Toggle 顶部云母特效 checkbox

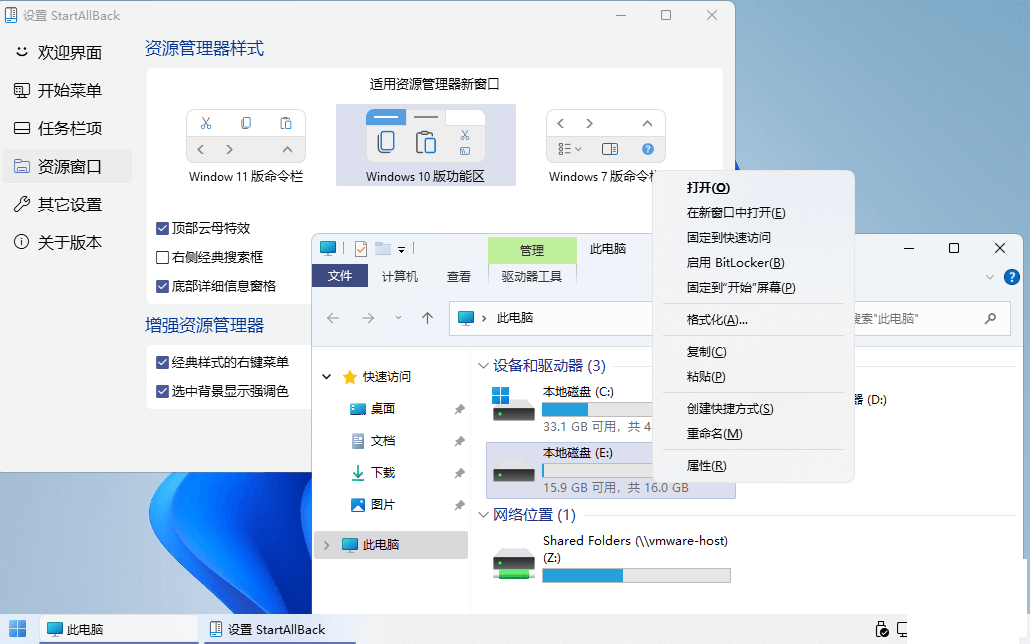[162, 228]
